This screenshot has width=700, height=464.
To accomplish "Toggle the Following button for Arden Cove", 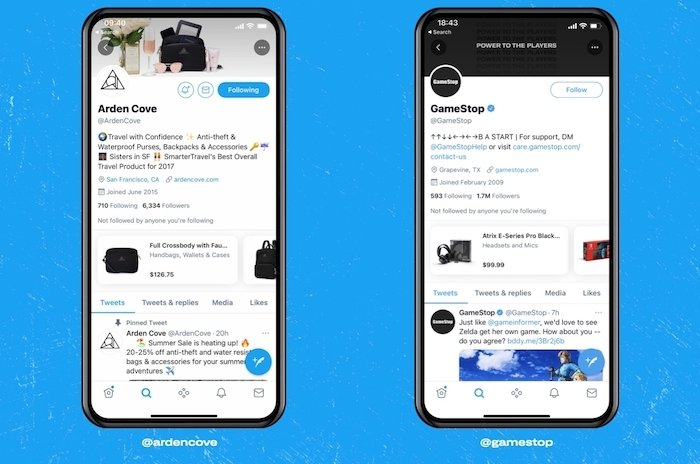I will click(x=243, y=90).
